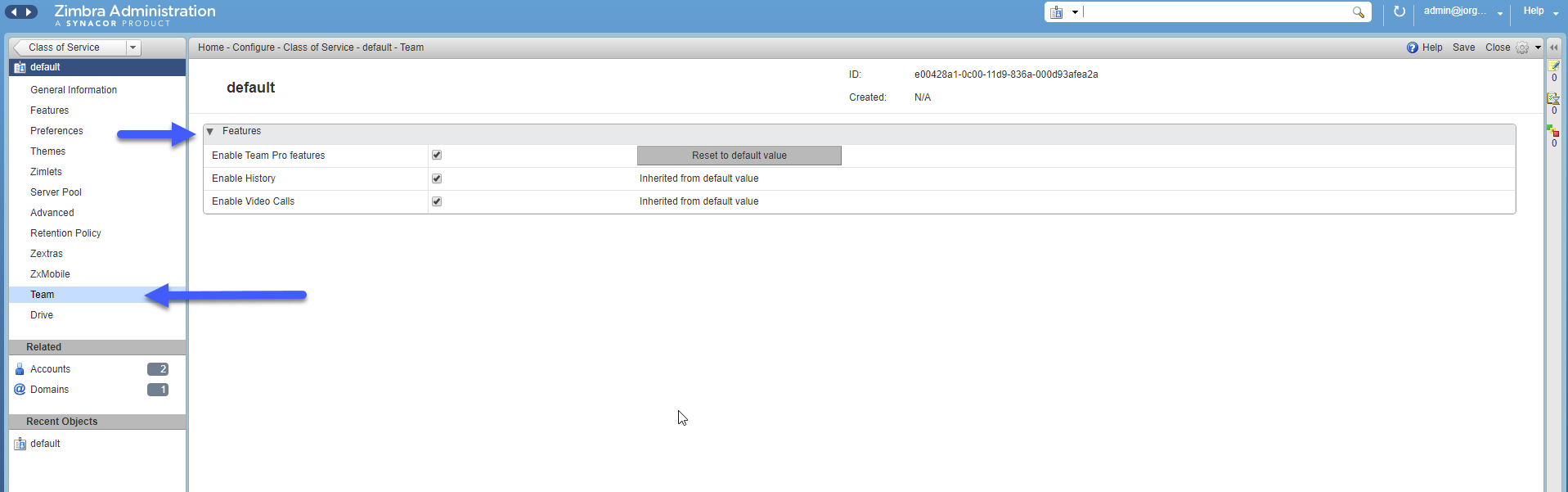Click the Save button in the toolbar
Image resolution: width=1568 pixels, height=492 pixels.
coord(1463,47)
